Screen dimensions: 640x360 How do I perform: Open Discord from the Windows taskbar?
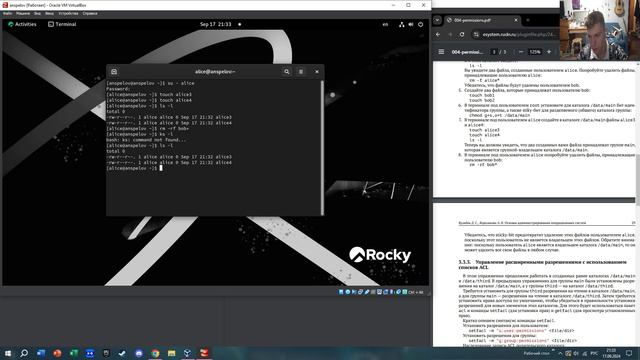point(139,353)
